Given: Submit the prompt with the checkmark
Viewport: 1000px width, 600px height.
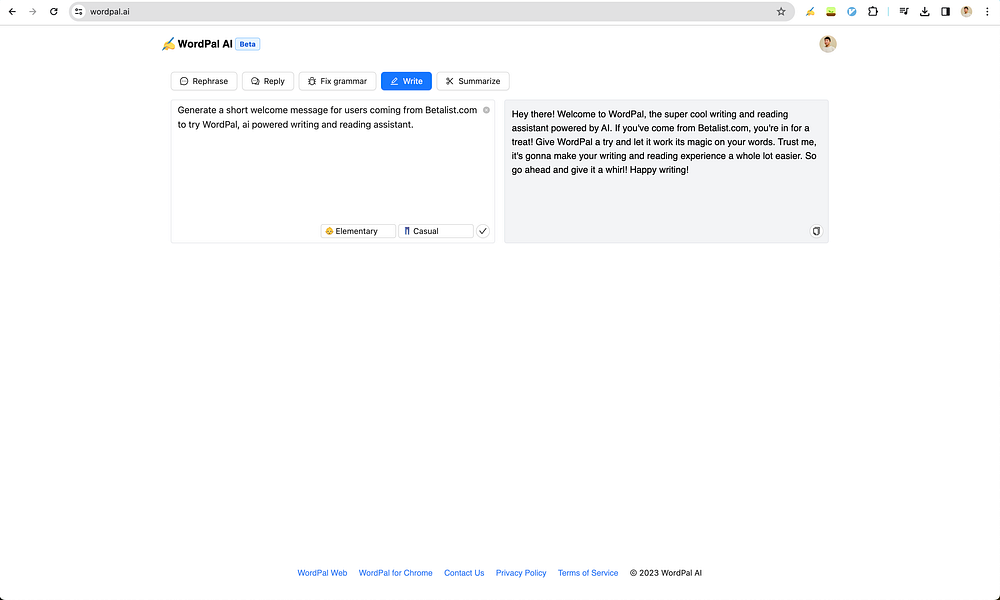Looking at the screenshot, I should click(483, 231).
